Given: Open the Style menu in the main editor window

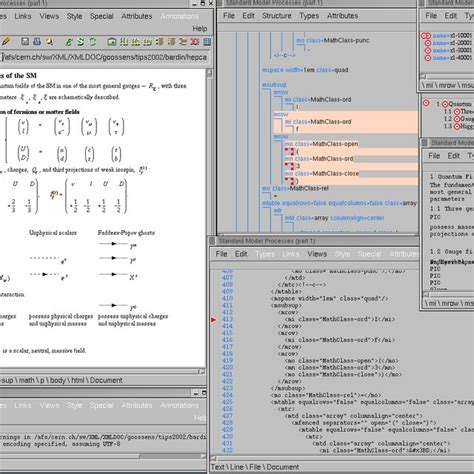Looking at the screenshot, I should click(x=74, y=16).
